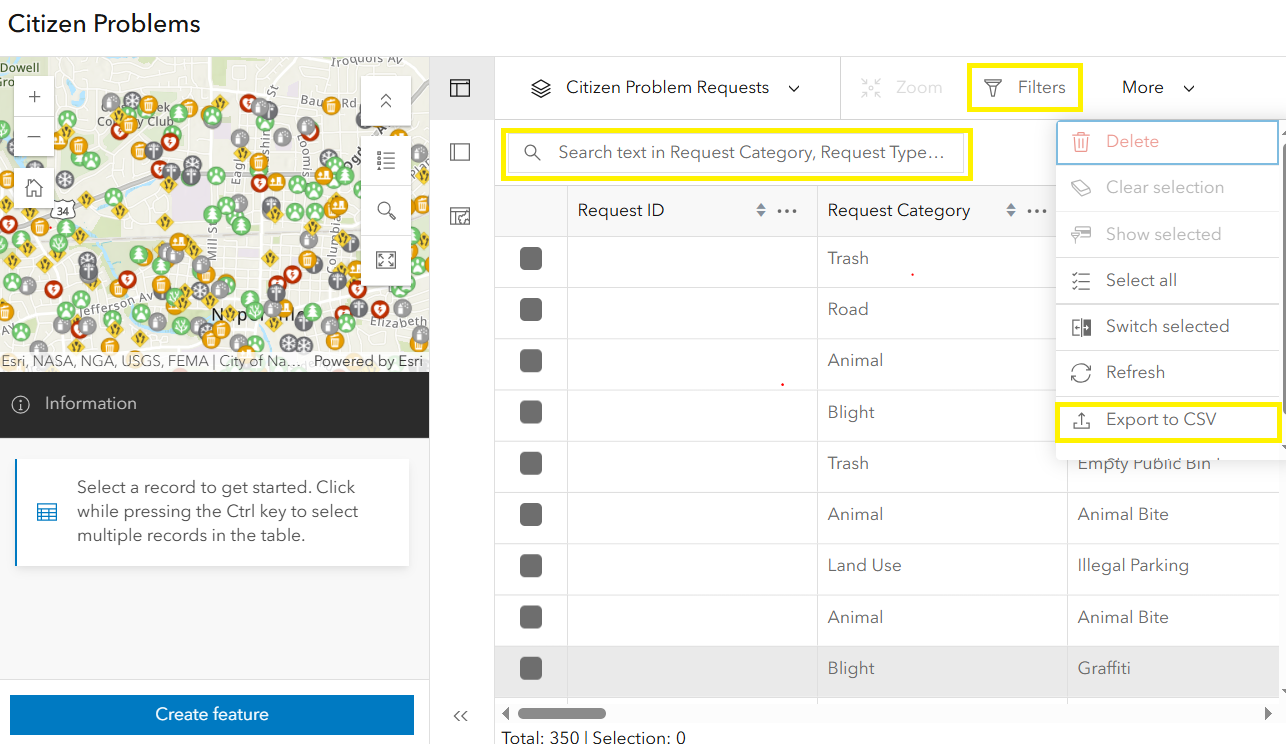Image resolution: width=1286 pixels, height=744 pixels.
Task: Open the Filters panel
Action: point(1025,88)
